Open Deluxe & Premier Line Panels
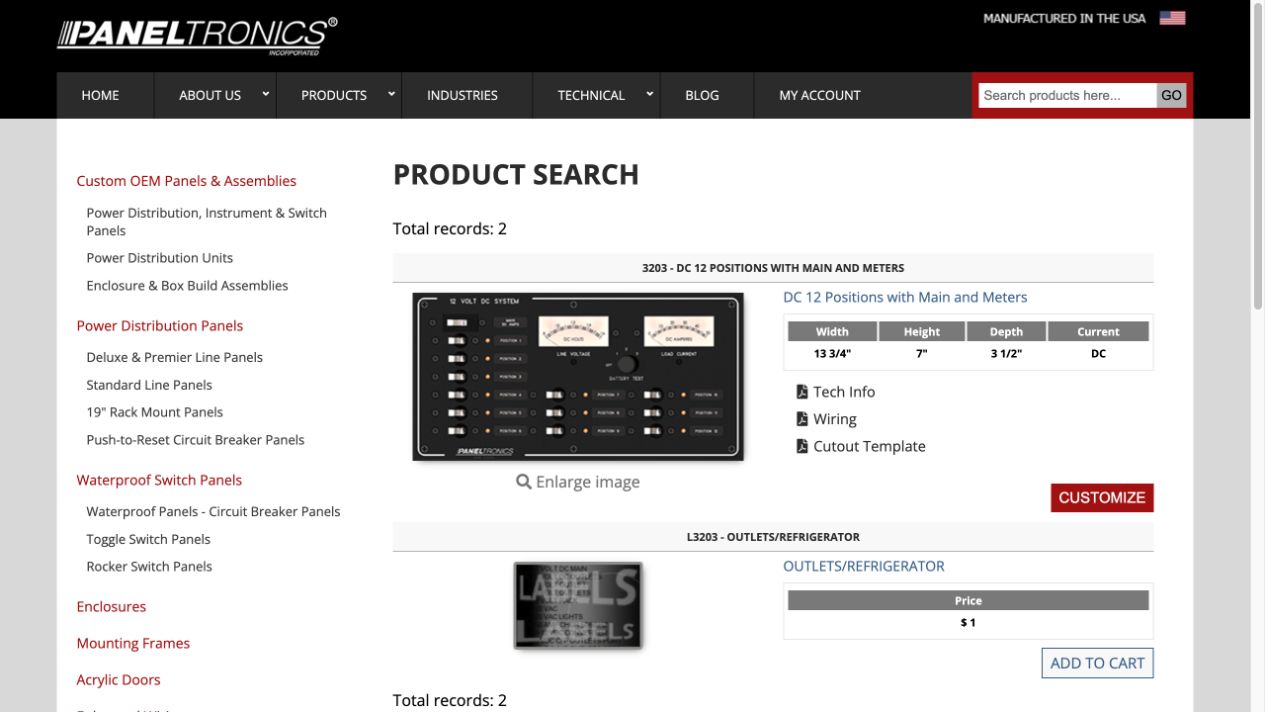1265x712 pixels. coord(175,357)
